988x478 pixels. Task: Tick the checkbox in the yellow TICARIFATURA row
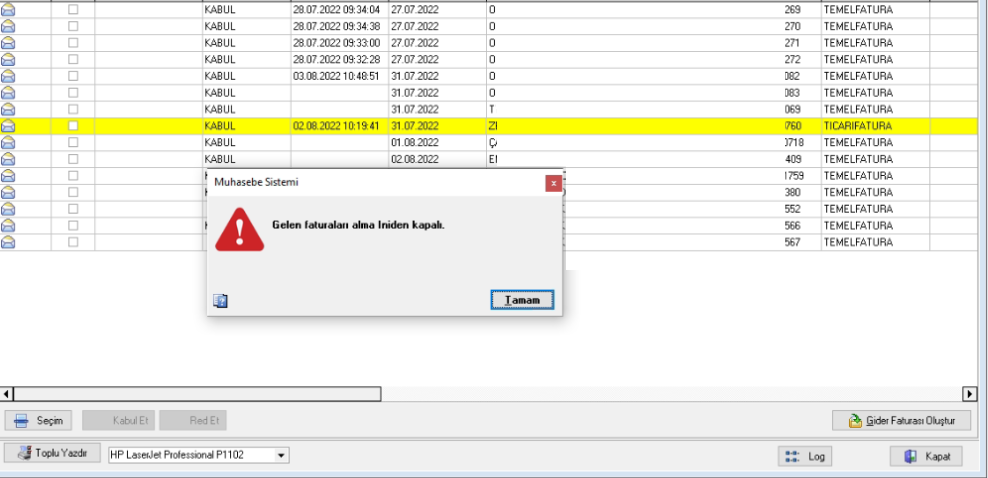pyautogui.click(x=73, y=126)
